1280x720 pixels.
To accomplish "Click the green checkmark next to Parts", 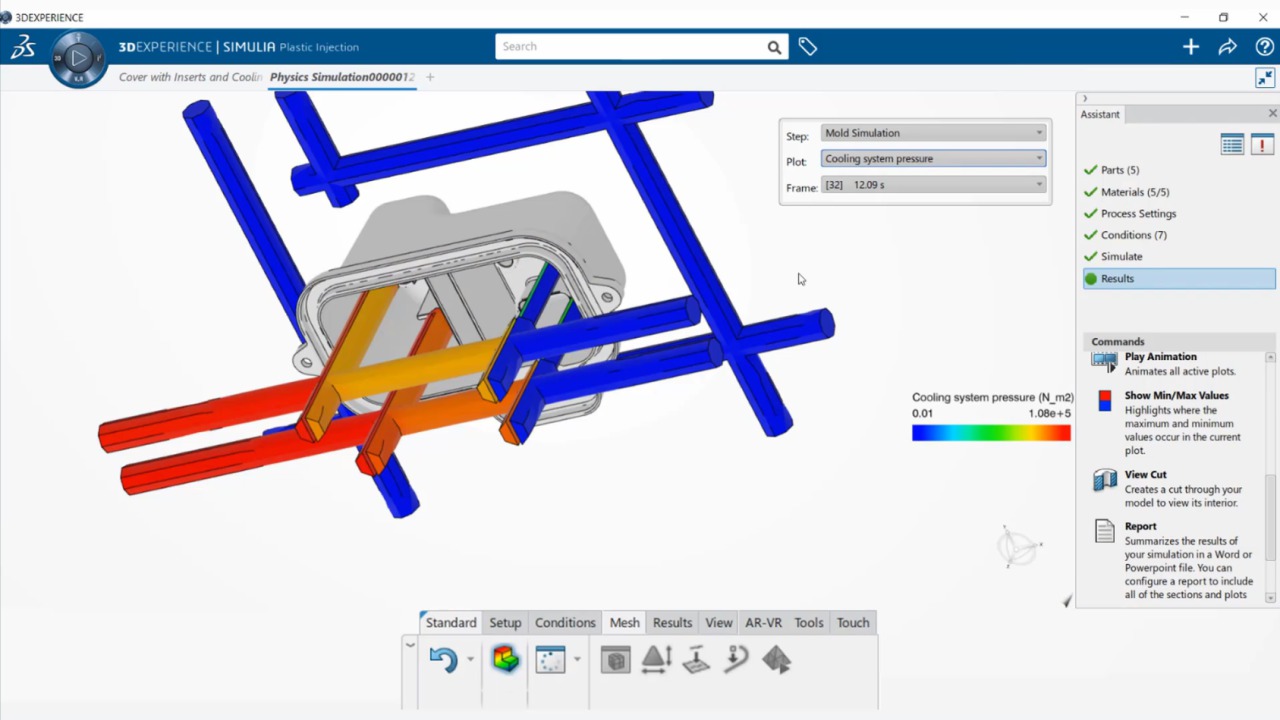I will (1090, 170).
